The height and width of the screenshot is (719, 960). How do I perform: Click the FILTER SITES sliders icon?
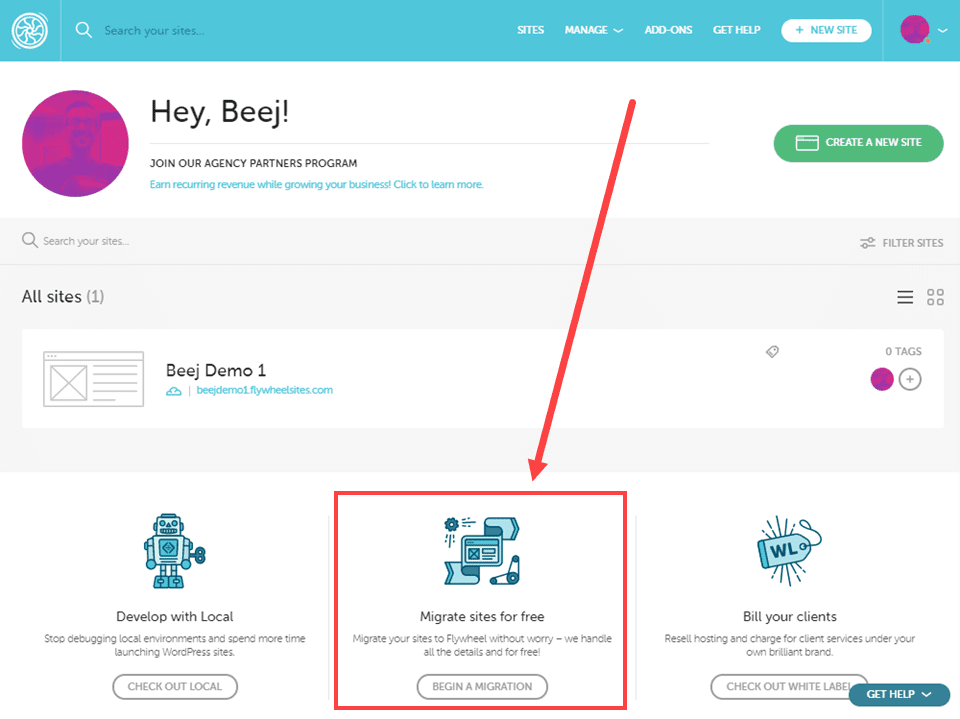tap(869, 242)
